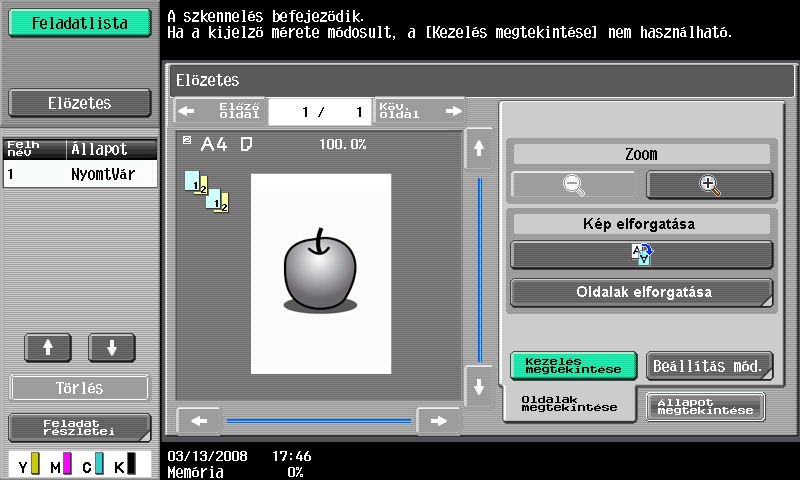Open Oldalak elforgatása page rotation
This screenshot has width=800, height=480.
(642, 292)
